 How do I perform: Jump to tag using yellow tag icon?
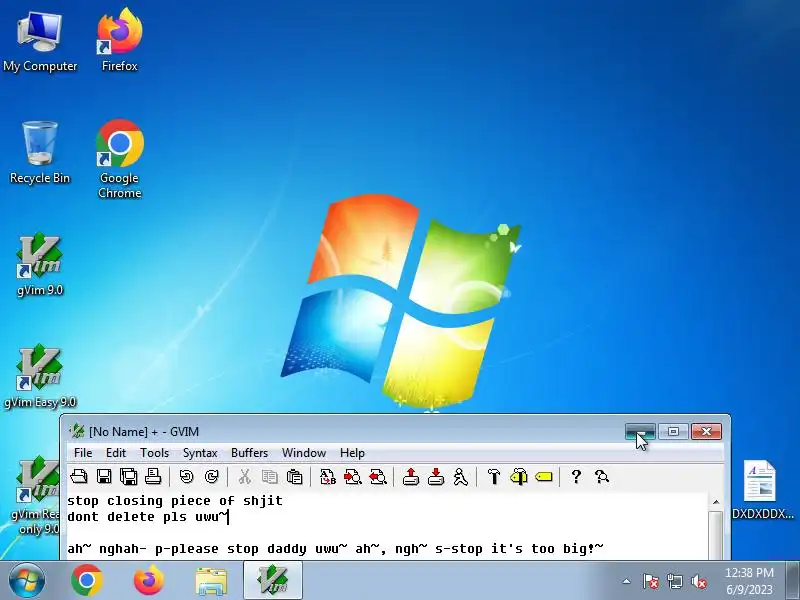pos(544,477)
